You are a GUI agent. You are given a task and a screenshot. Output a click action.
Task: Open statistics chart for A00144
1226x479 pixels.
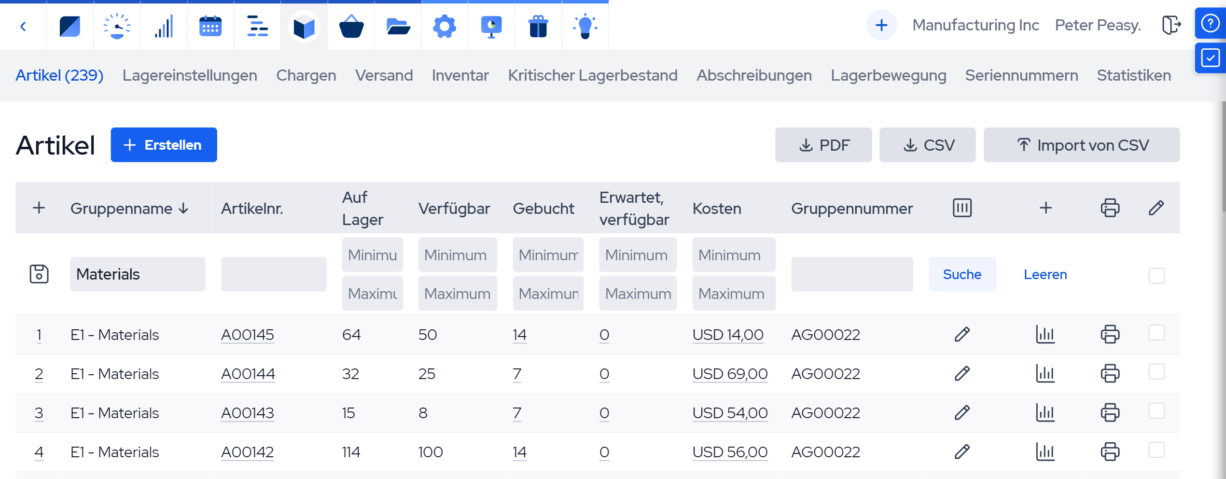coord(1045,374)
